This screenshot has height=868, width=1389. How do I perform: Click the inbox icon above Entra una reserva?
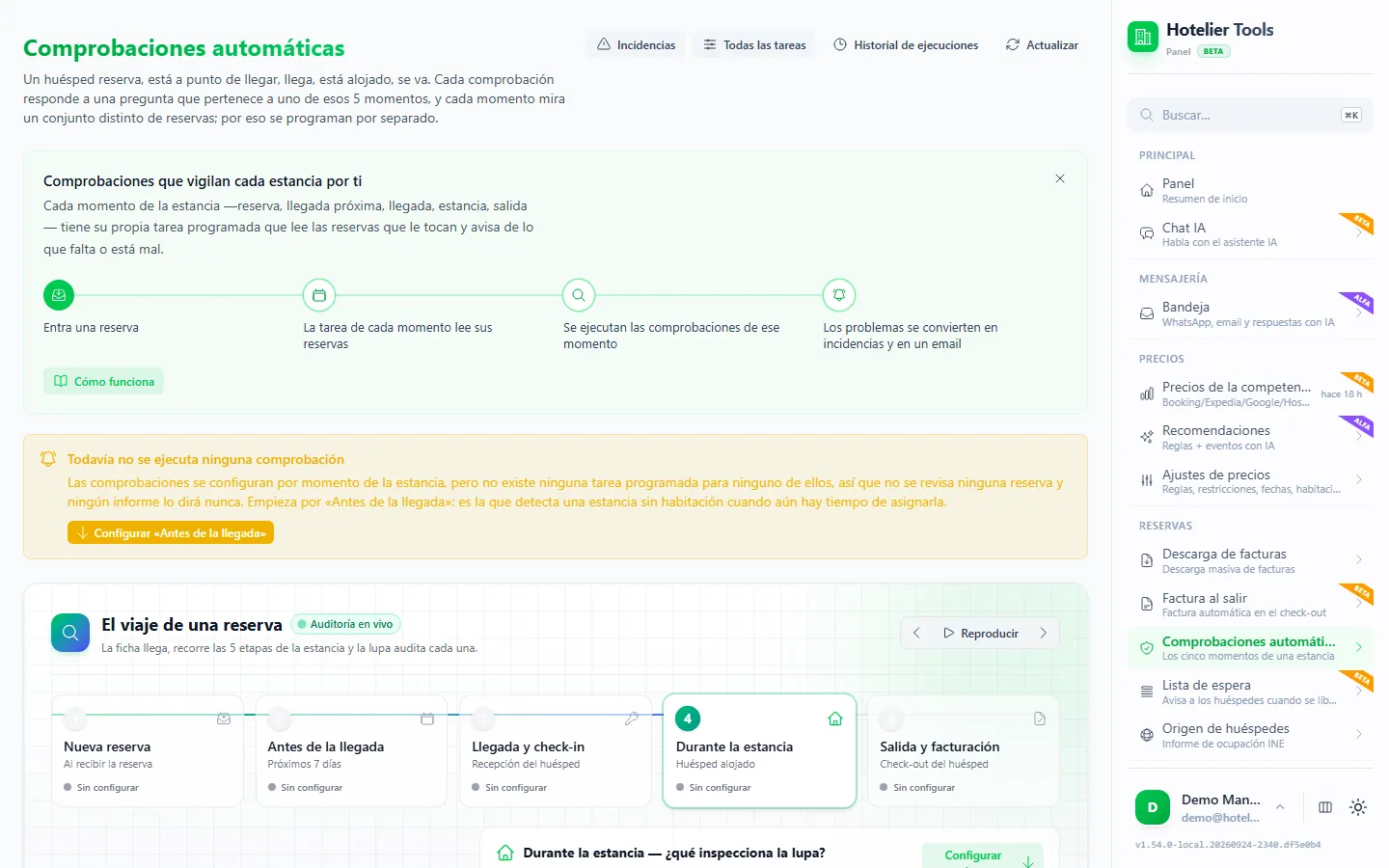coord(59,295)
